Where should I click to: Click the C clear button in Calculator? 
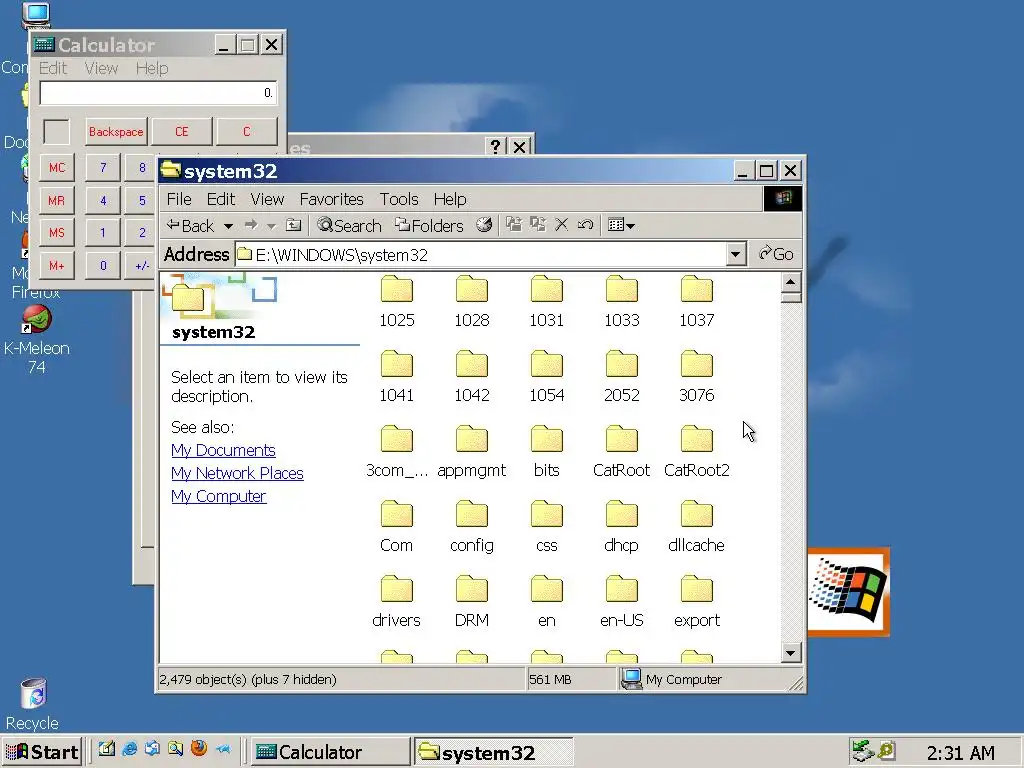247,132
